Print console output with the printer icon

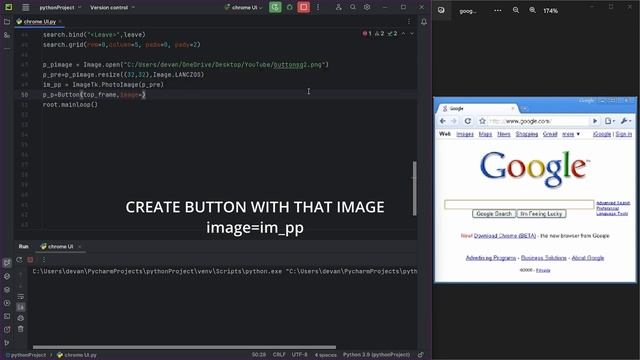[20, 318]
